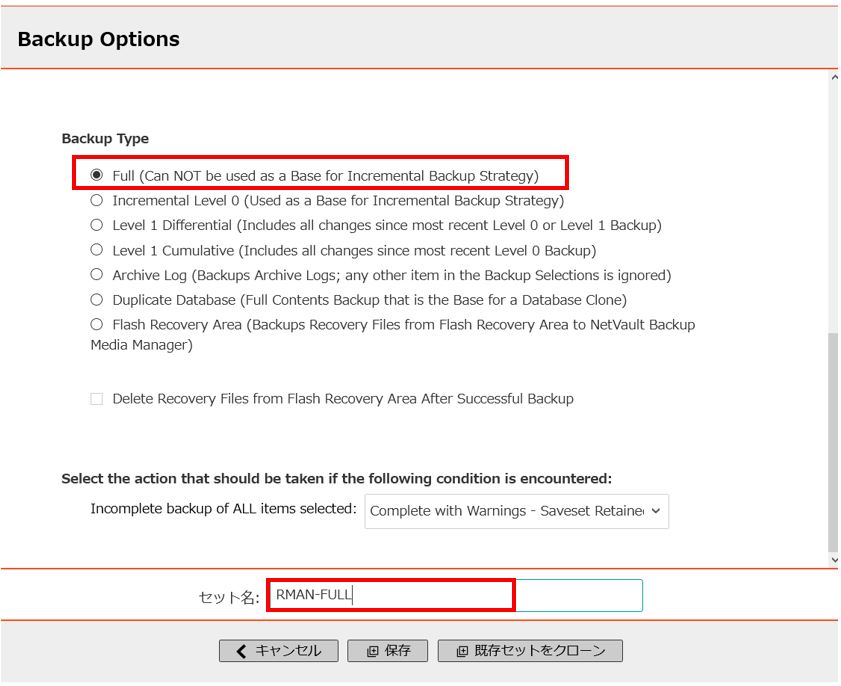Viewport: 841px width, 686px height.
Task: Open the Incomplete backup action dropdown
Action: tap(517, 511)
